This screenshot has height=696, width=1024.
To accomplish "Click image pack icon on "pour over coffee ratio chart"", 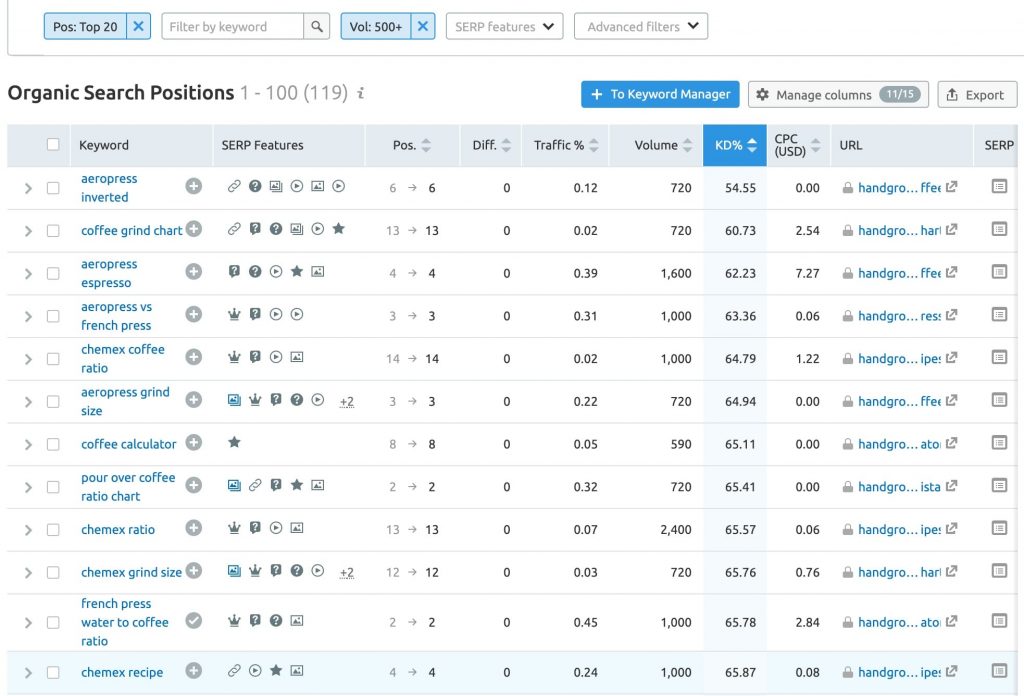I will tap(234, 487).
